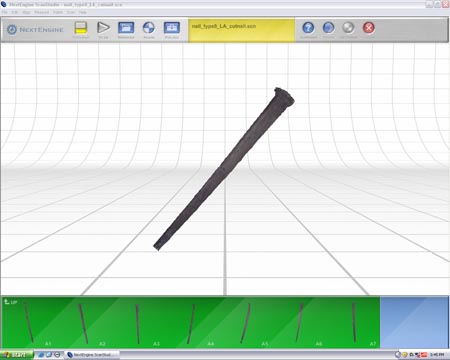Open the Polish tool icon
Screen dimensions: 450x360
click(x=172, y=28)
